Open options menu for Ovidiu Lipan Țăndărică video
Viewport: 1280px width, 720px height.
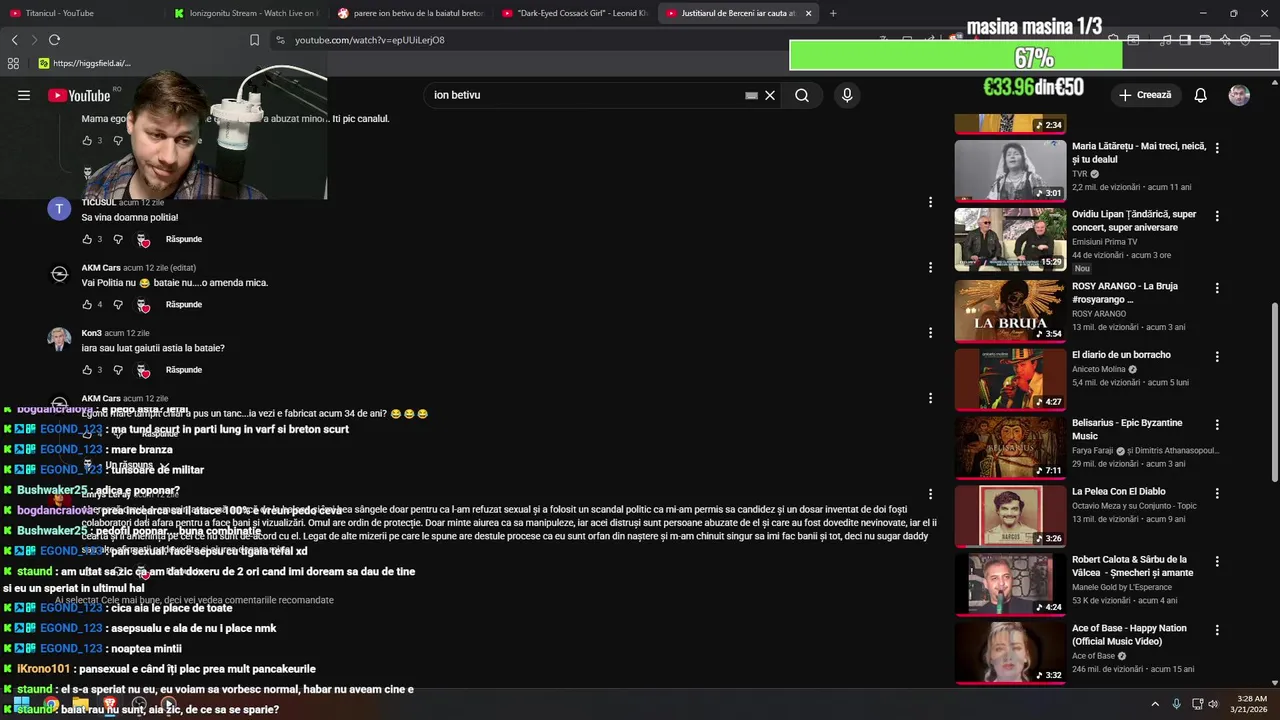(1217, 215)
